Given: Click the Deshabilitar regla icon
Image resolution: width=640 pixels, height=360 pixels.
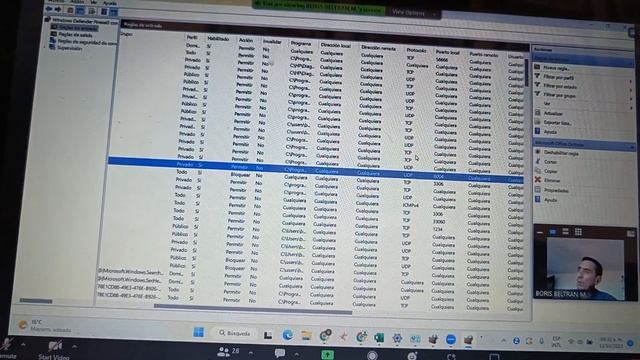Looking at the screenshot, I should pyautogui.click(x=538, y=151).
